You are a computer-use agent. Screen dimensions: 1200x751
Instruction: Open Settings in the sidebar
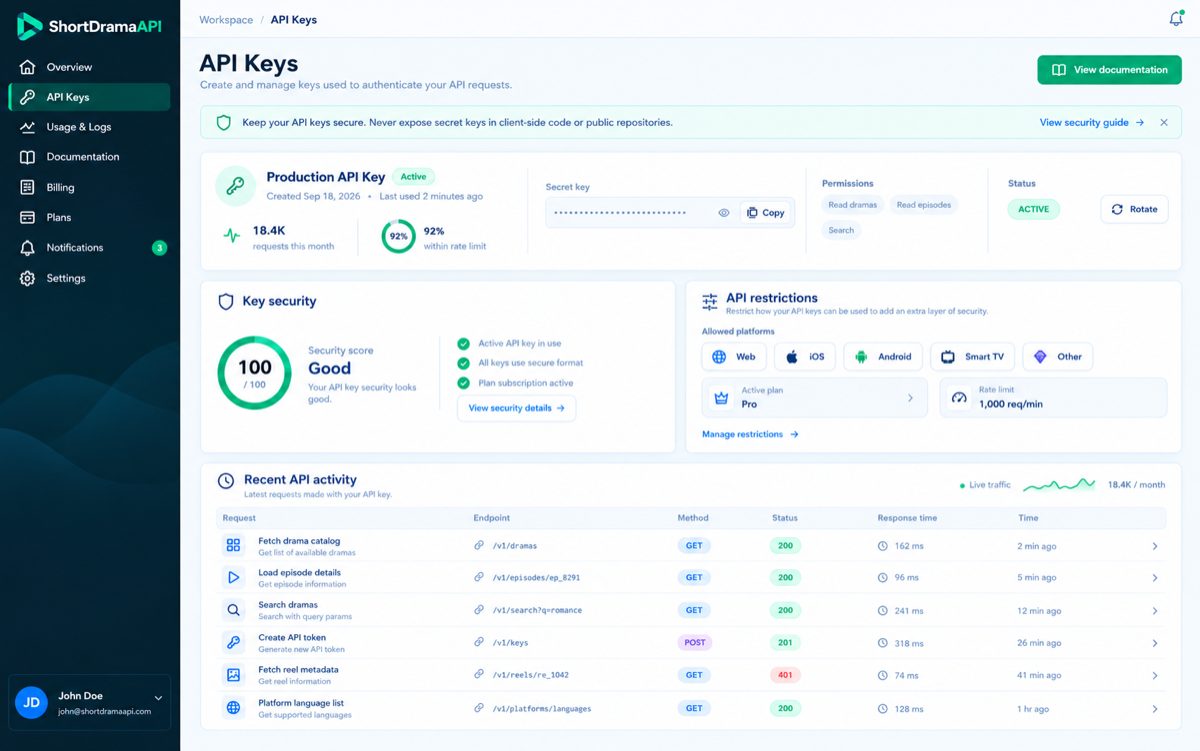(x=89, y=278)
